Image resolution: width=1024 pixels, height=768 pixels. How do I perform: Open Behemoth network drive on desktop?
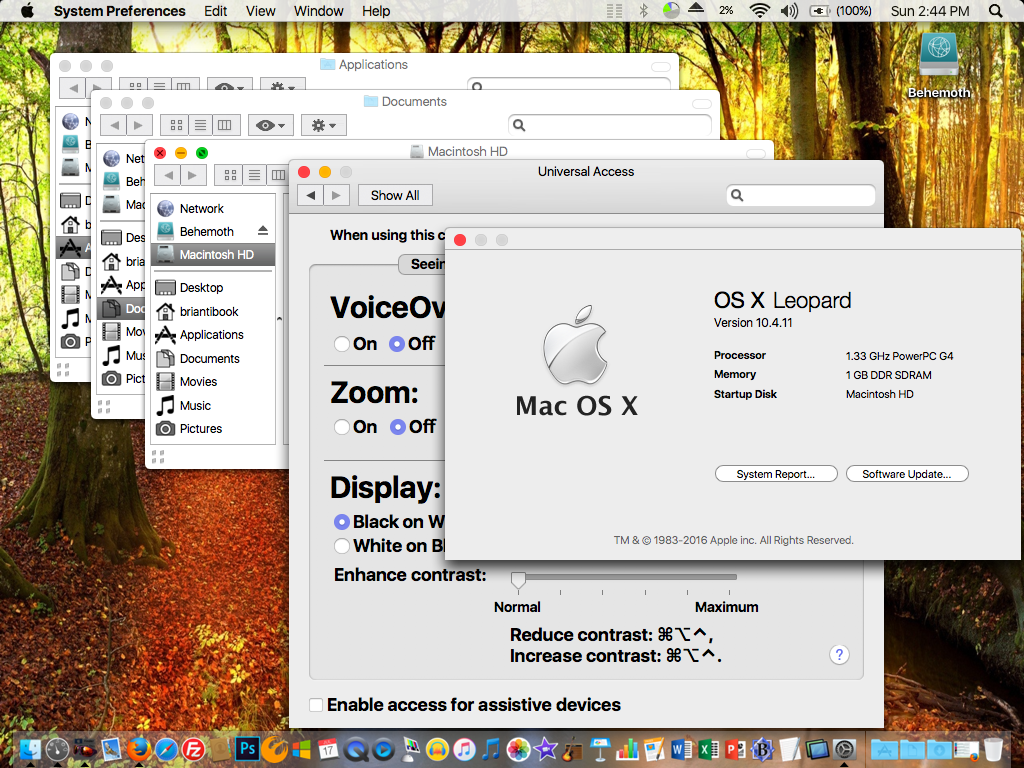pyautogui.click(x=938, y=65)
